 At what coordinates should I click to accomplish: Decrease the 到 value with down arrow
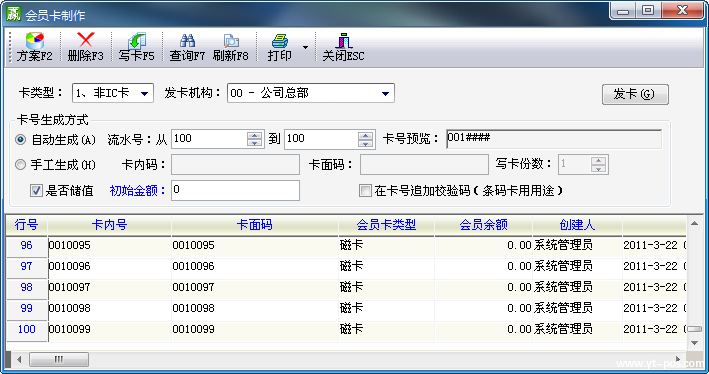tap(365, 143)
